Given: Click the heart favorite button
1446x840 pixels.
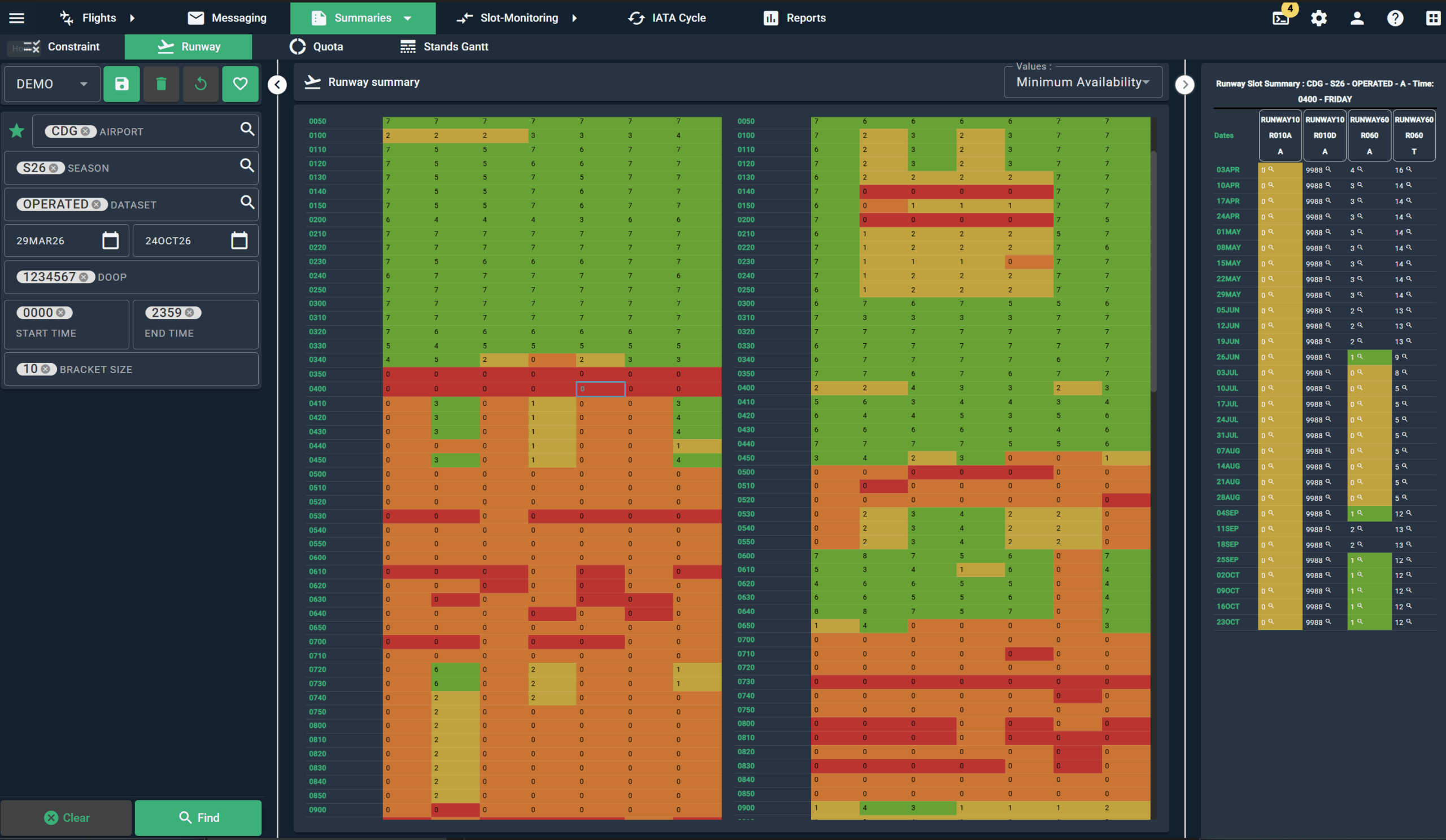Looking at the screenshot, I should click(x=240, y=84).
